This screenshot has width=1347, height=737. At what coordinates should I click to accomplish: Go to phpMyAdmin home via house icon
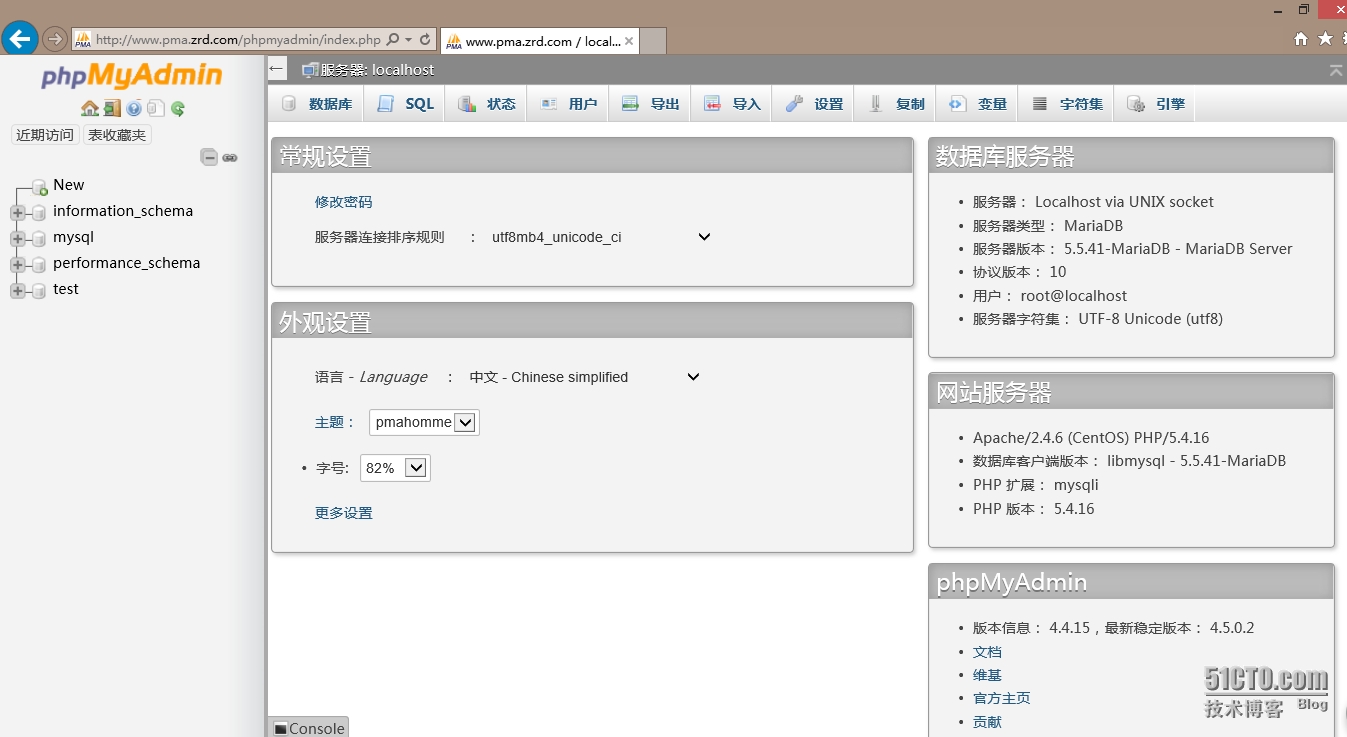point(90,108)
